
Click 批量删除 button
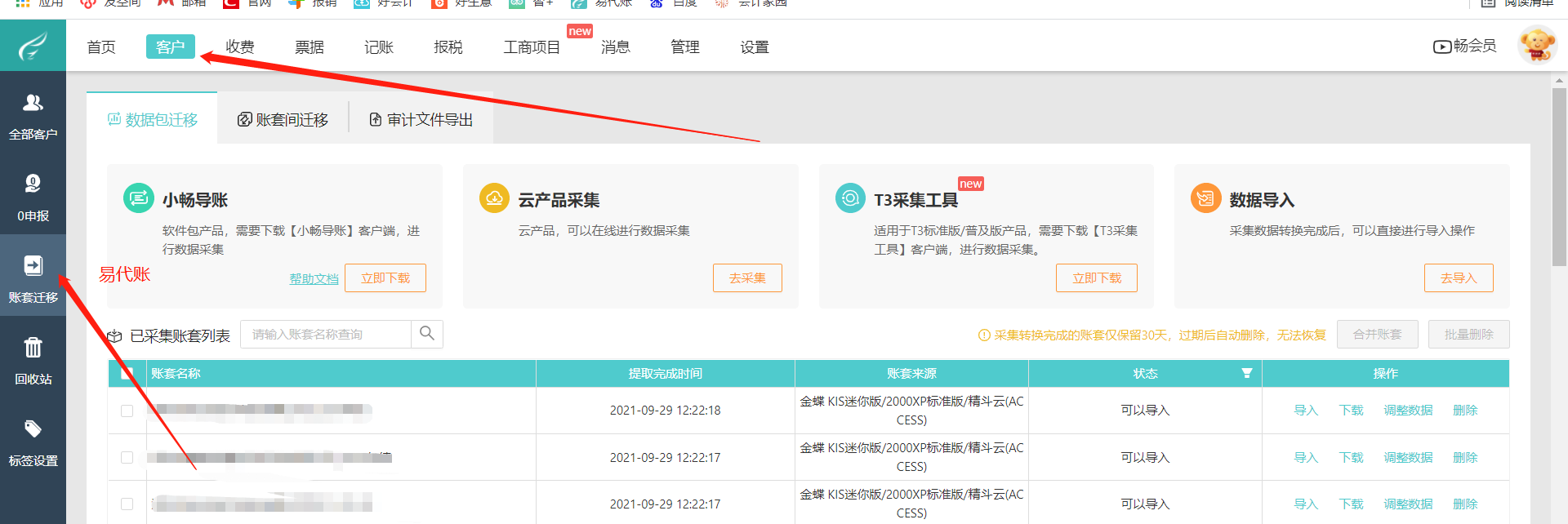(1468, 334)
